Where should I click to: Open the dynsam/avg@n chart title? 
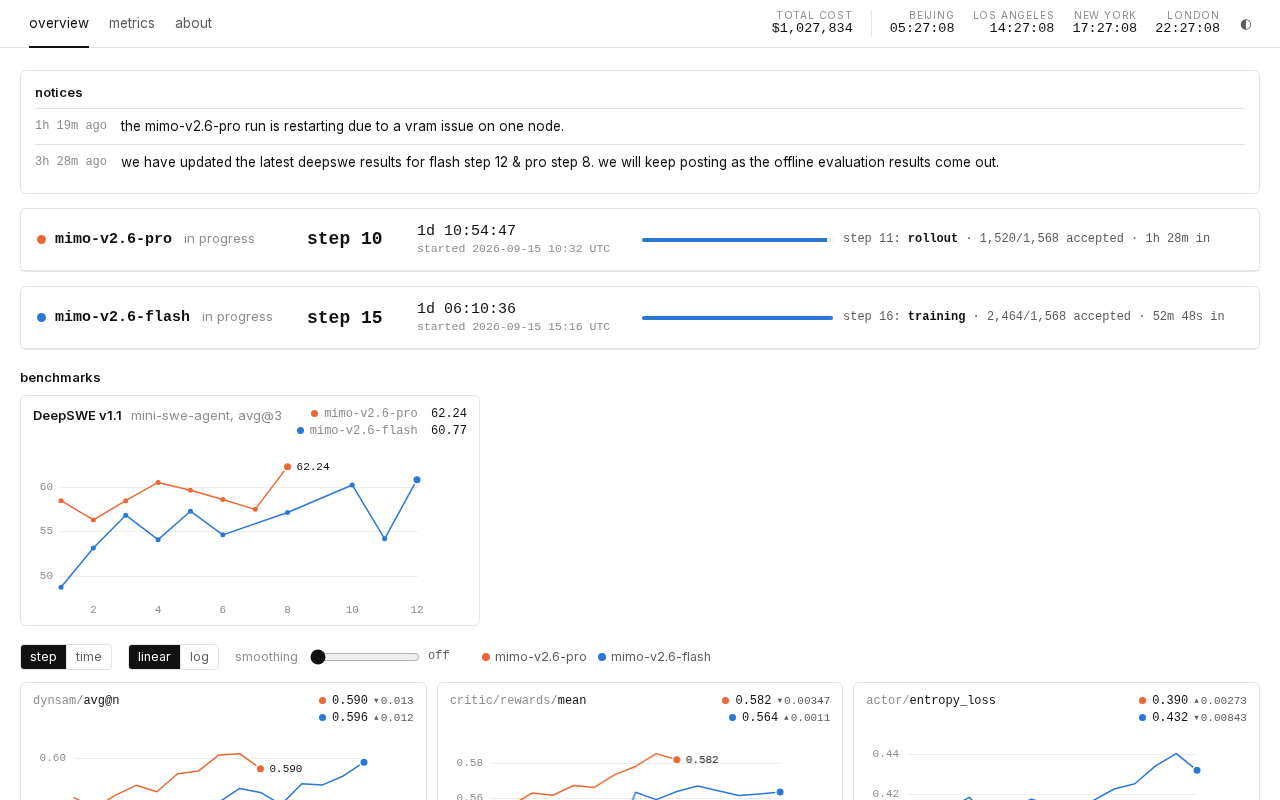(x=76, y=701)
